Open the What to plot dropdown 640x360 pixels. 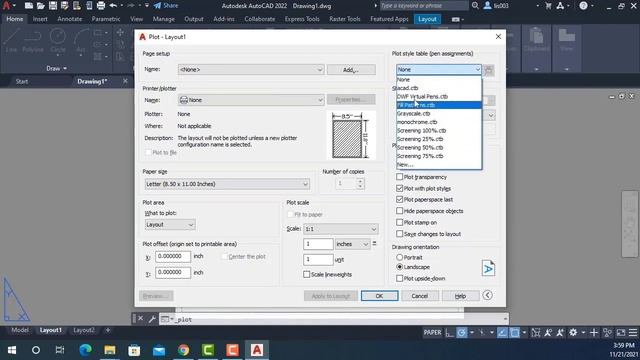pyautogui.click(x=170, y=224)
